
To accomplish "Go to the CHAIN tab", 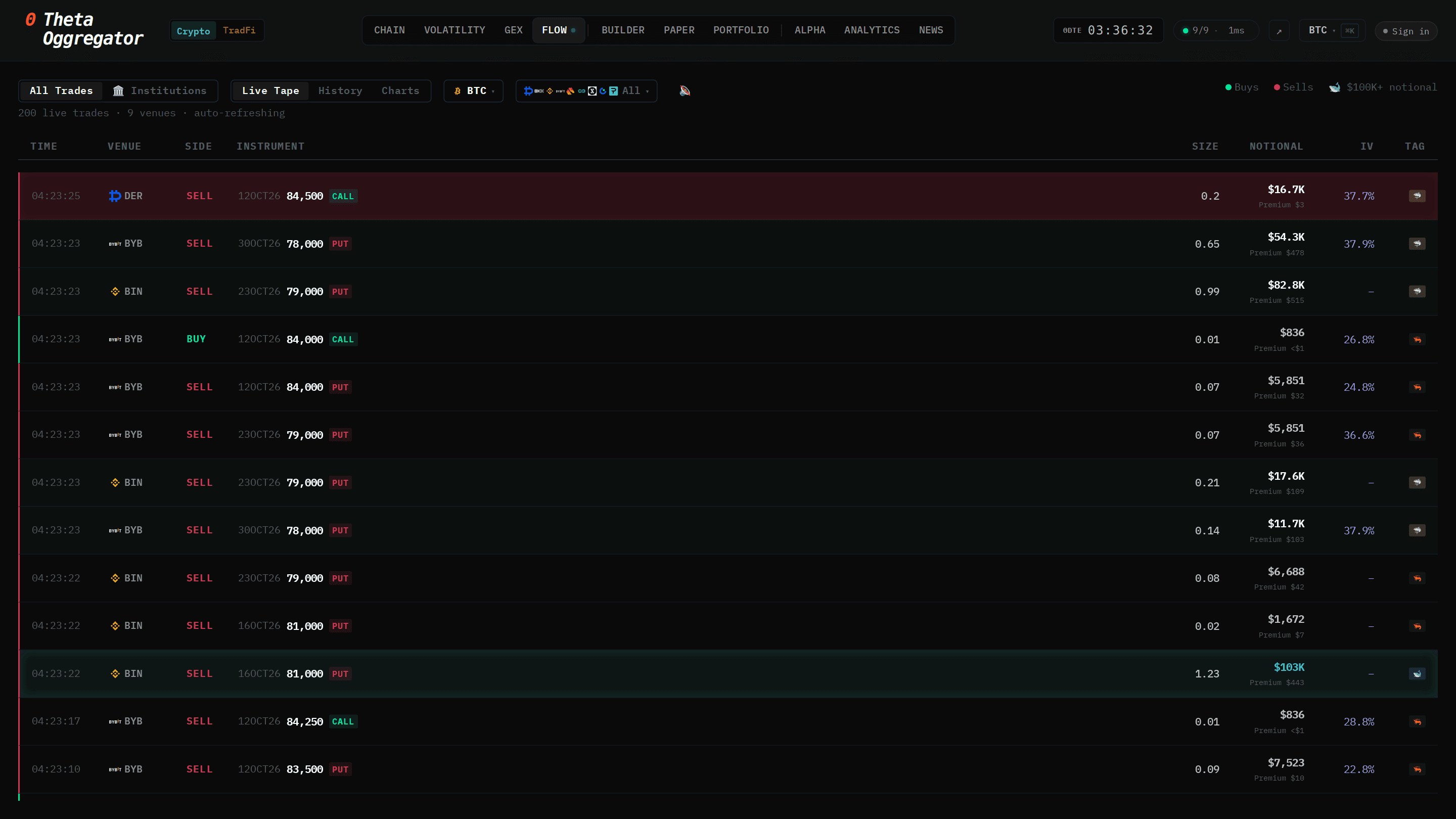I will tap(389, 30).
